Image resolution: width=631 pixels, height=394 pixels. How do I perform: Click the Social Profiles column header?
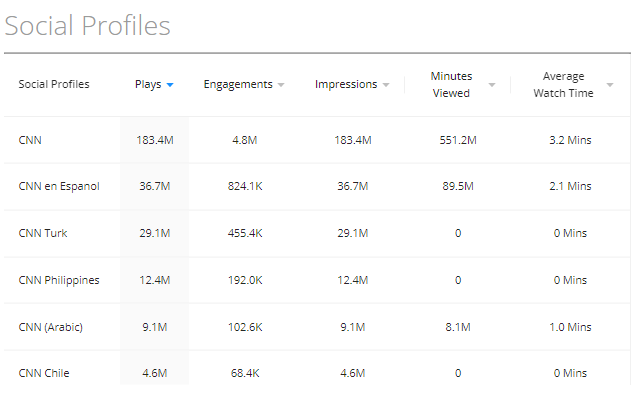[54, 84]
